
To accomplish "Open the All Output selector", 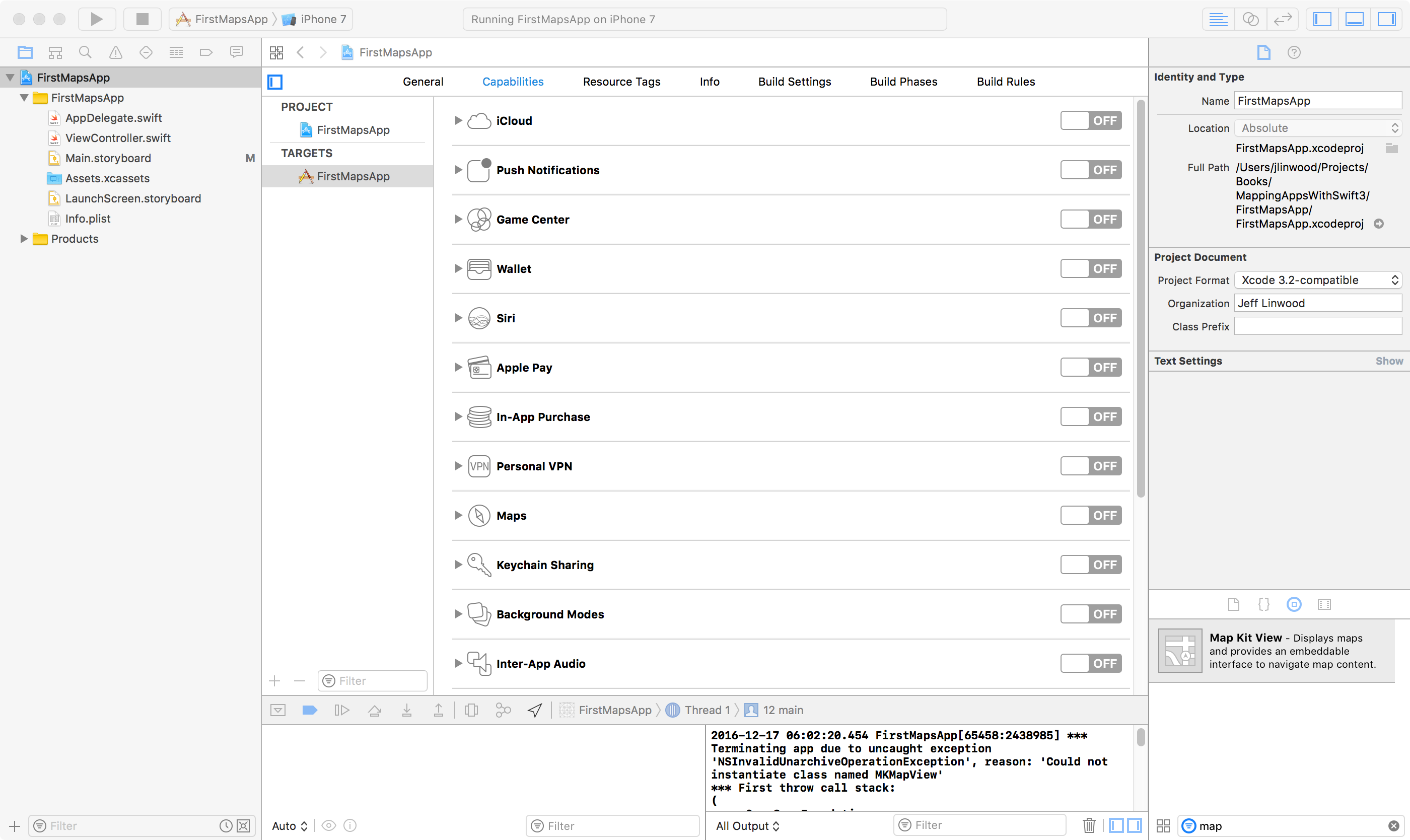I will 747,826.
